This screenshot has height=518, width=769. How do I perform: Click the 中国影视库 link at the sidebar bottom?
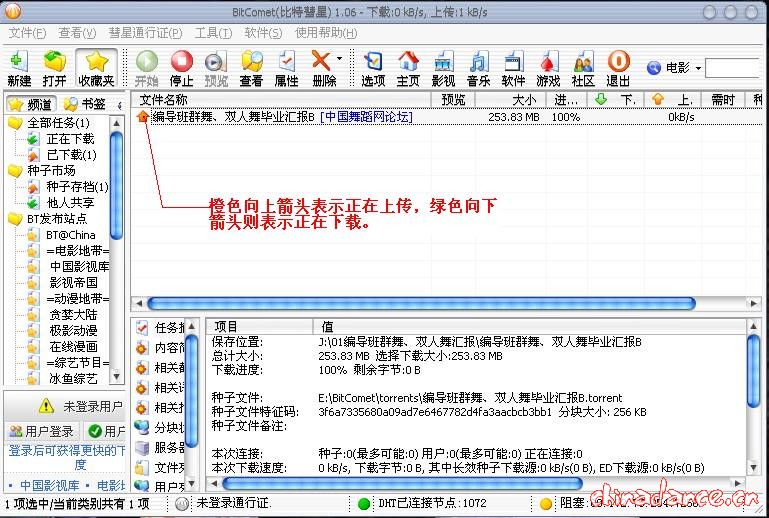click(50, 486)
